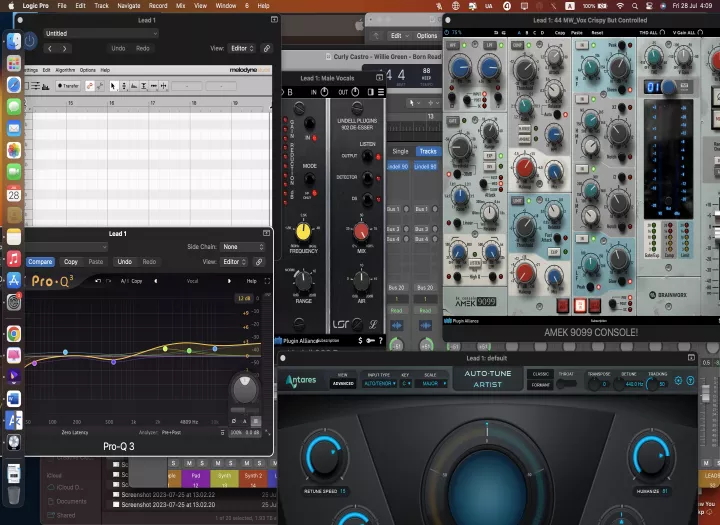
Task: Toggle the Lindell De-Esser OUT power button
Action: 355,92
